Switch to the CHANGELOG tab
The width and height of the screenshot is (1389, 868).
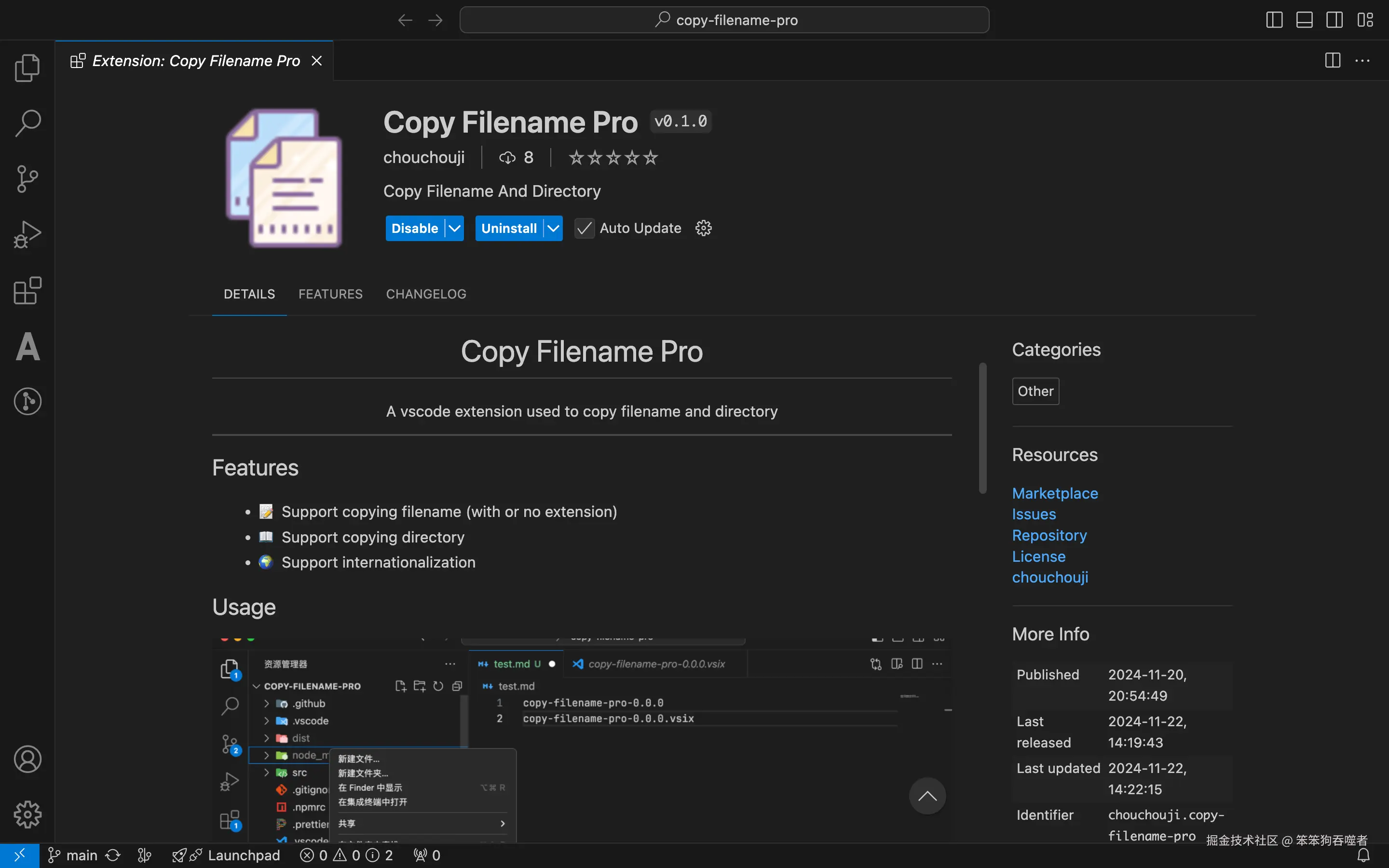426,294
